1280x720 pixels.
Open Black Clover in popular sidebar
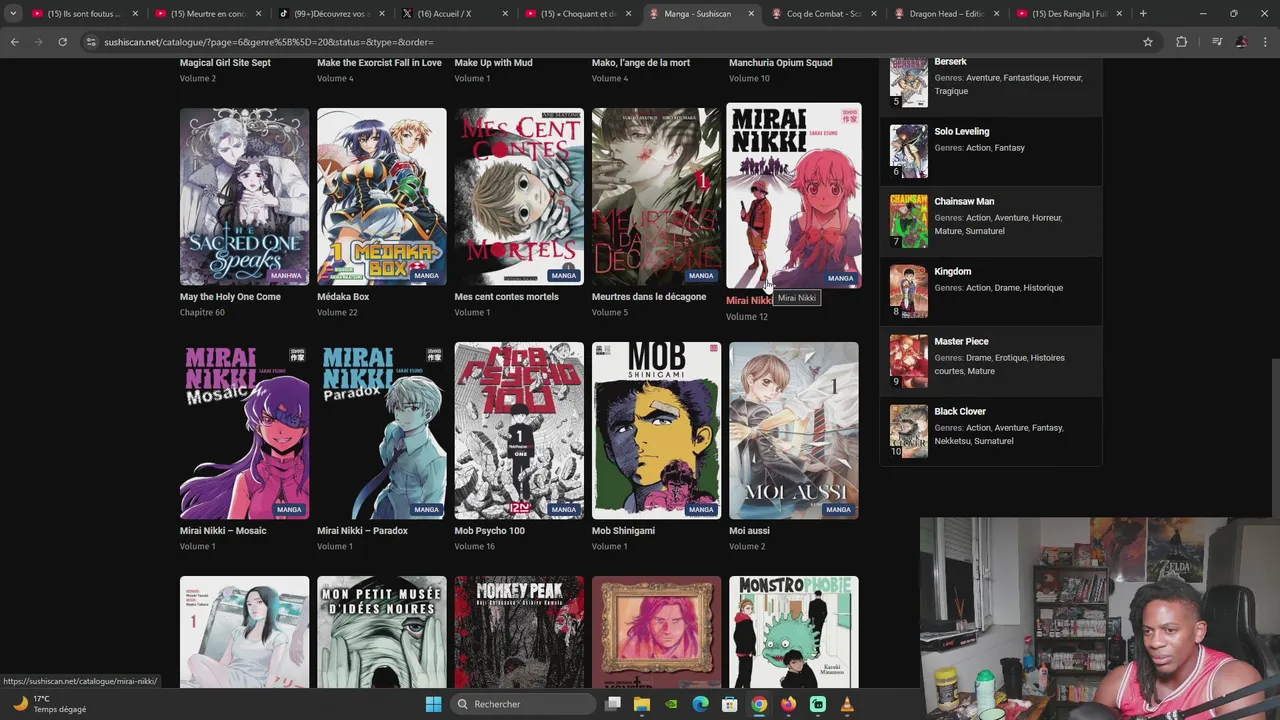pyautogui.click(x=960, y=412)
